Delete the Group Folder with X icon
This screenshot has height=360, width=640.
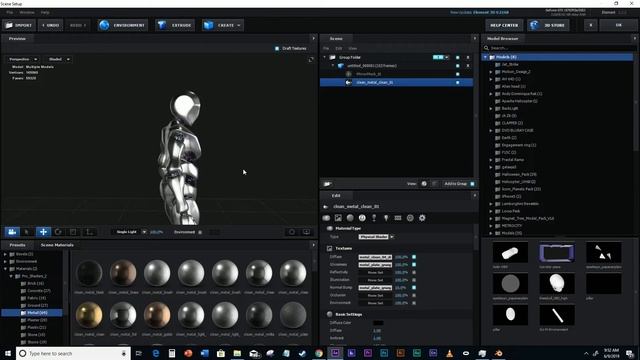(x=468, y=58)
